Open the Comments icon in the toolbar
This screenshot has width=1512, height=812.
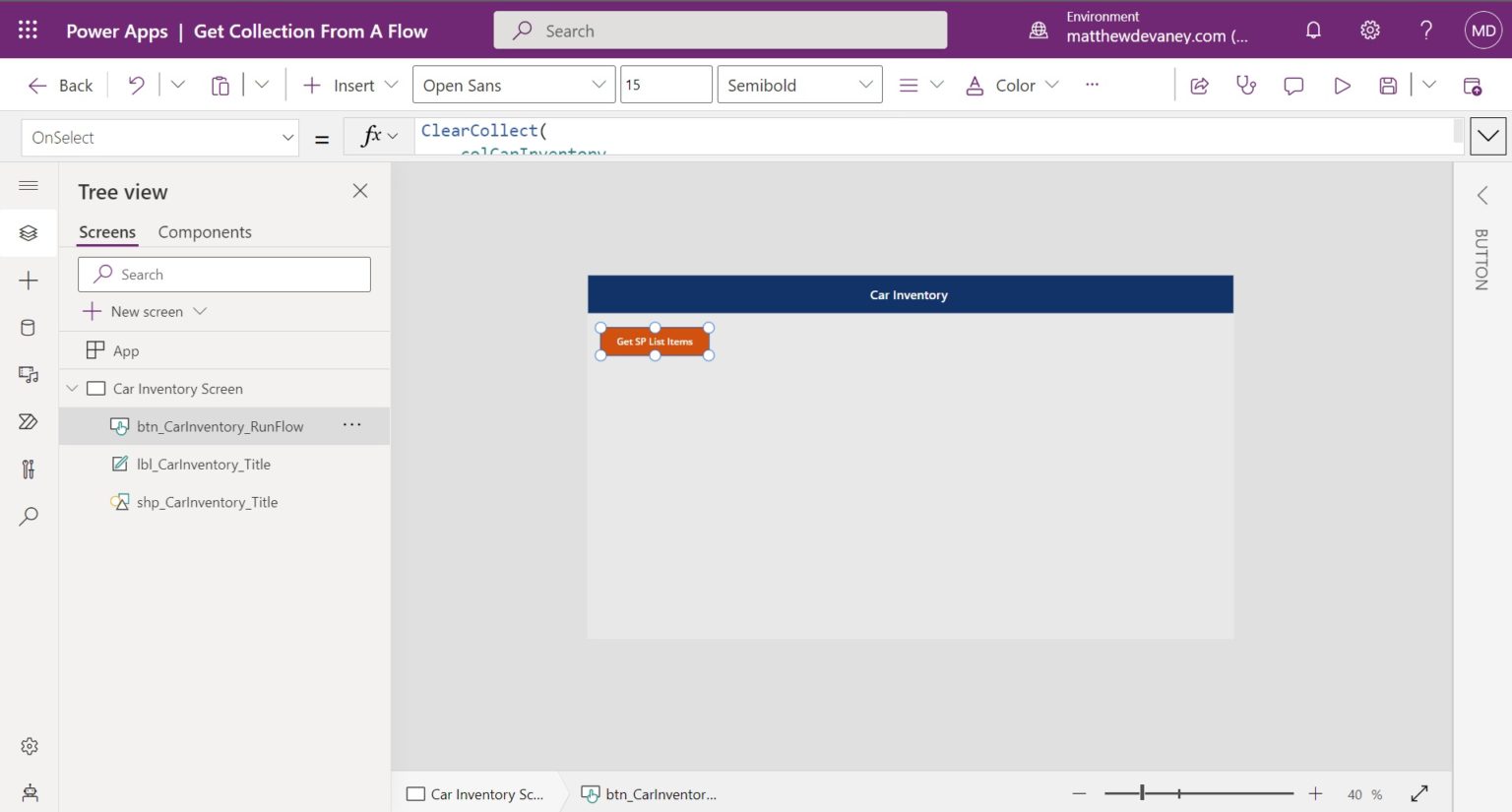(x=1292, y=85)
